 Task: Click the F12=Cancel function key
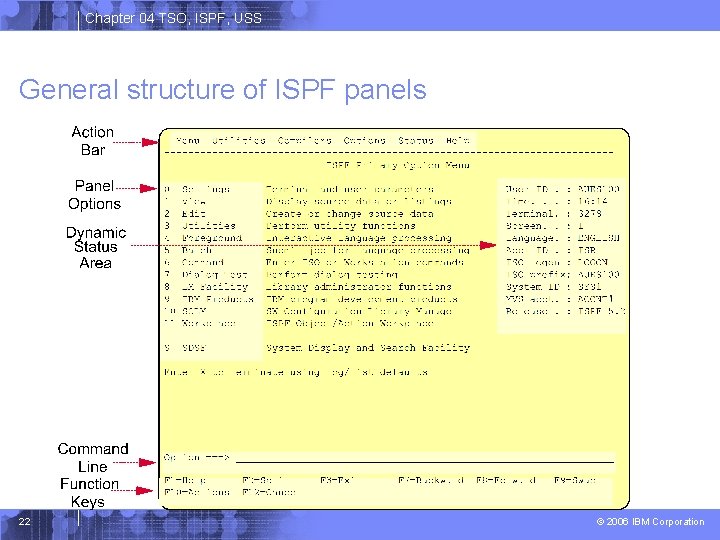[x=269, y=492]
